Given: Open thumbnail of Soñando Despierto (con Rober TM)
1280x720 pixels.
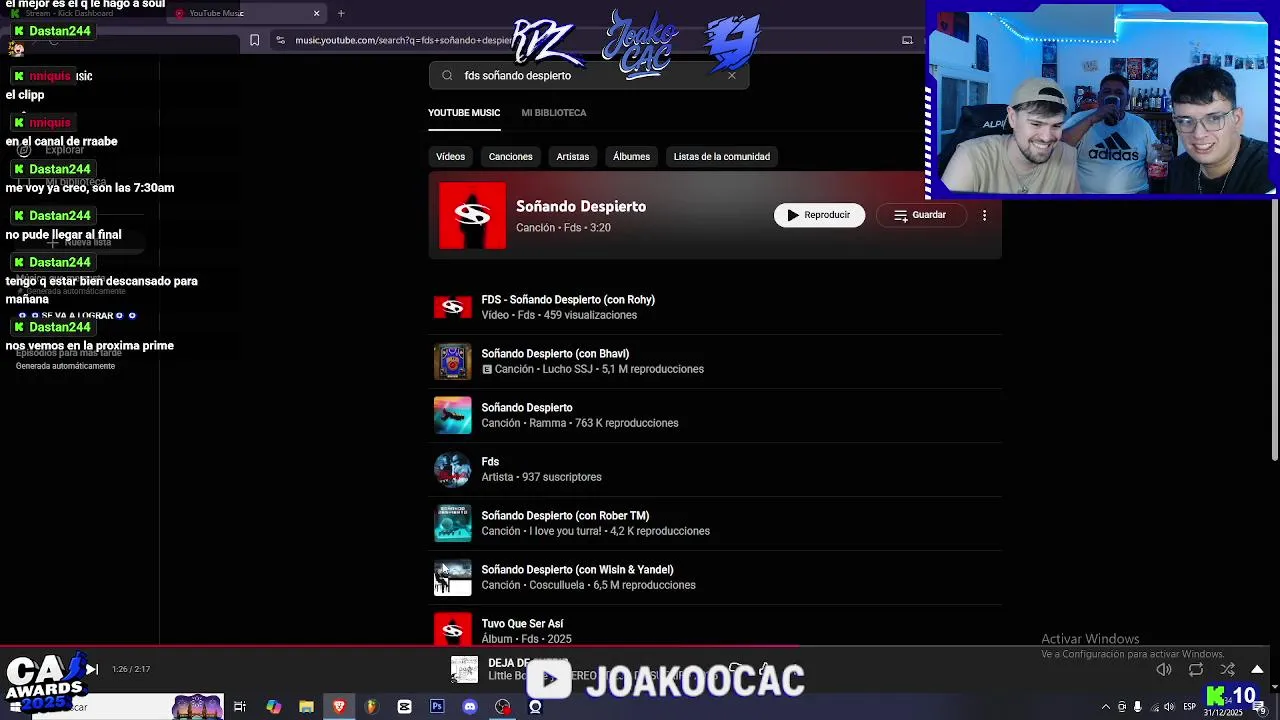Looking at the screenshot, I should (x=452, y=523).
